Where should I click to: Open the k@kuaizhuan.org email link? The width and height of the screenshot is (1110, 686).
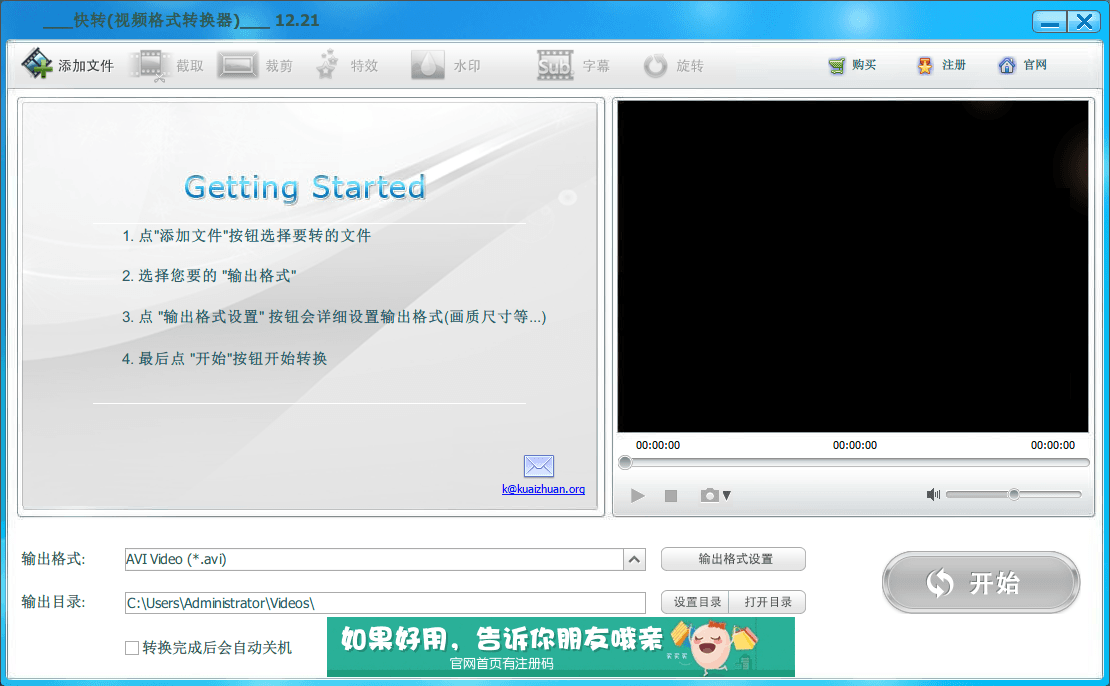pyautogui.click(x=543, y=489)
